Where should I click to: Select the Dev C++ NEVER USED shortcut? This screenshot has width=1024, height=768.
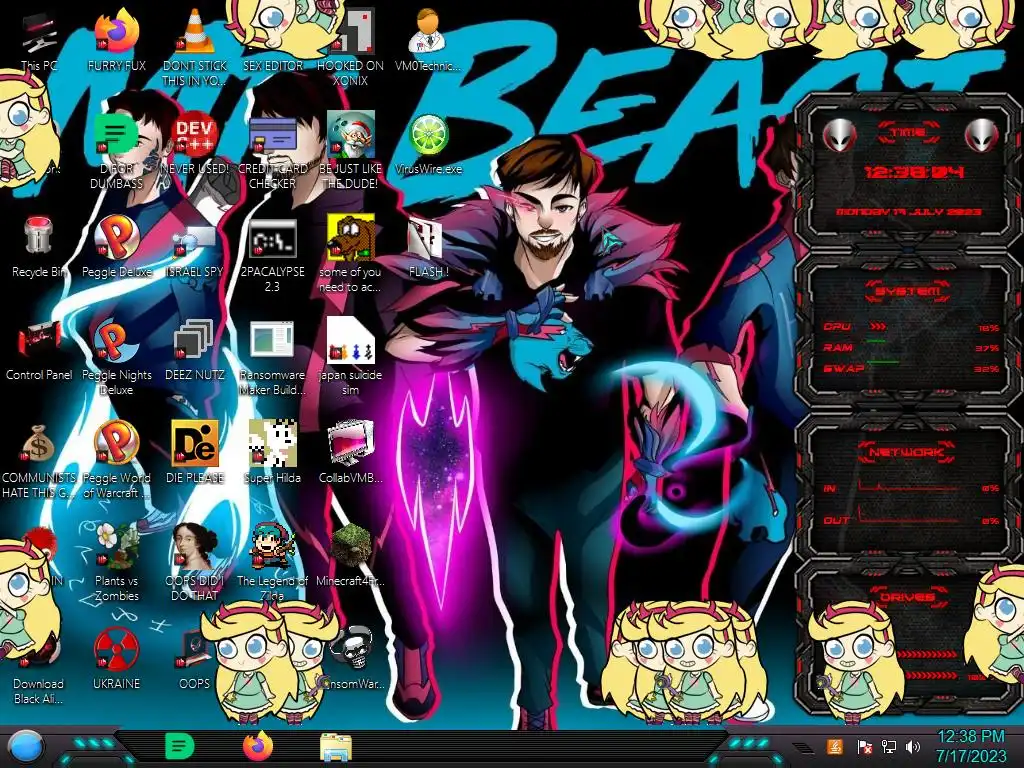point(195,144)
